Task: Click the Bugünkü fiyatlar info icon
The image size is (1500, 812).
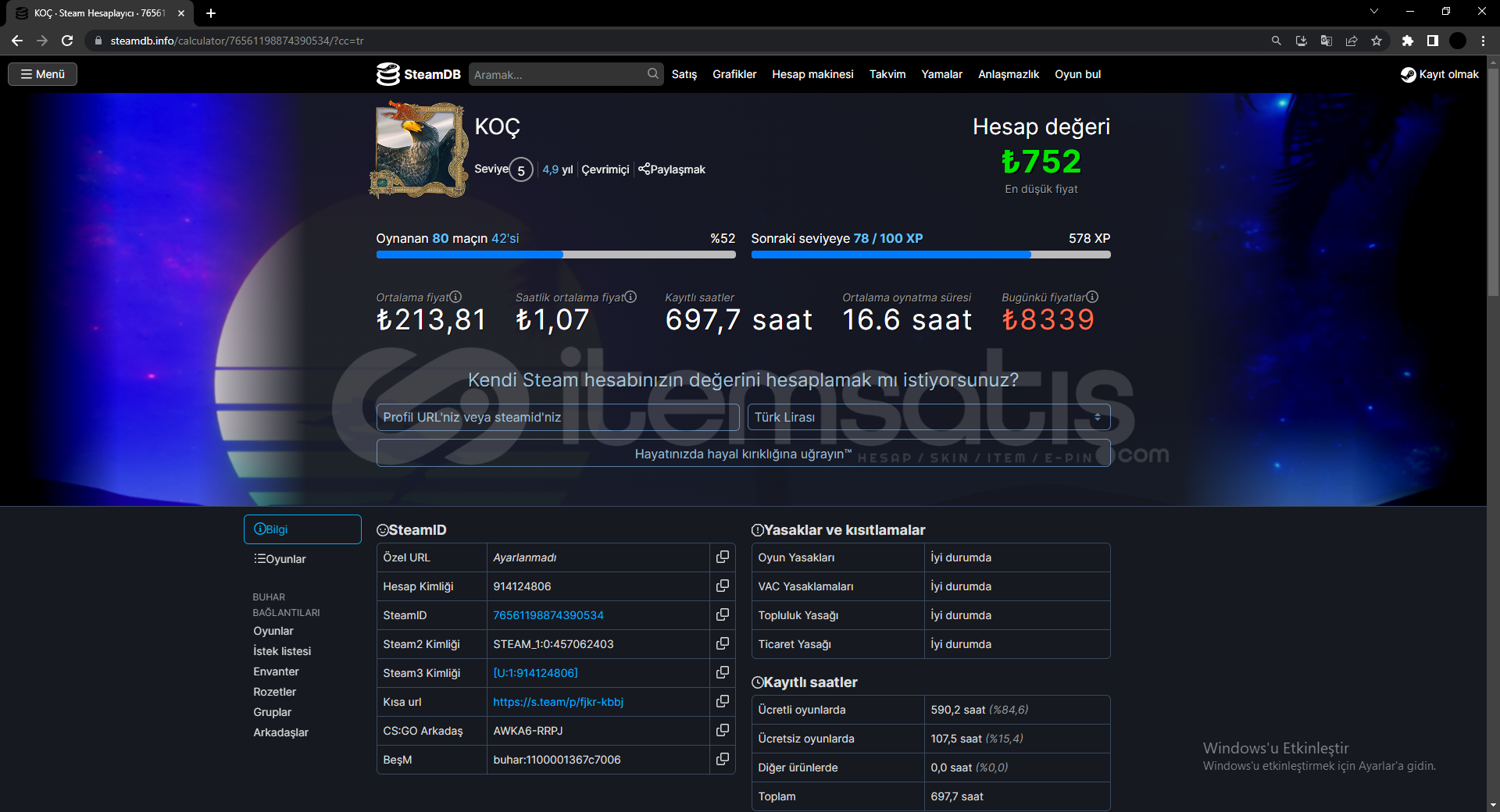Action: 1092,297
